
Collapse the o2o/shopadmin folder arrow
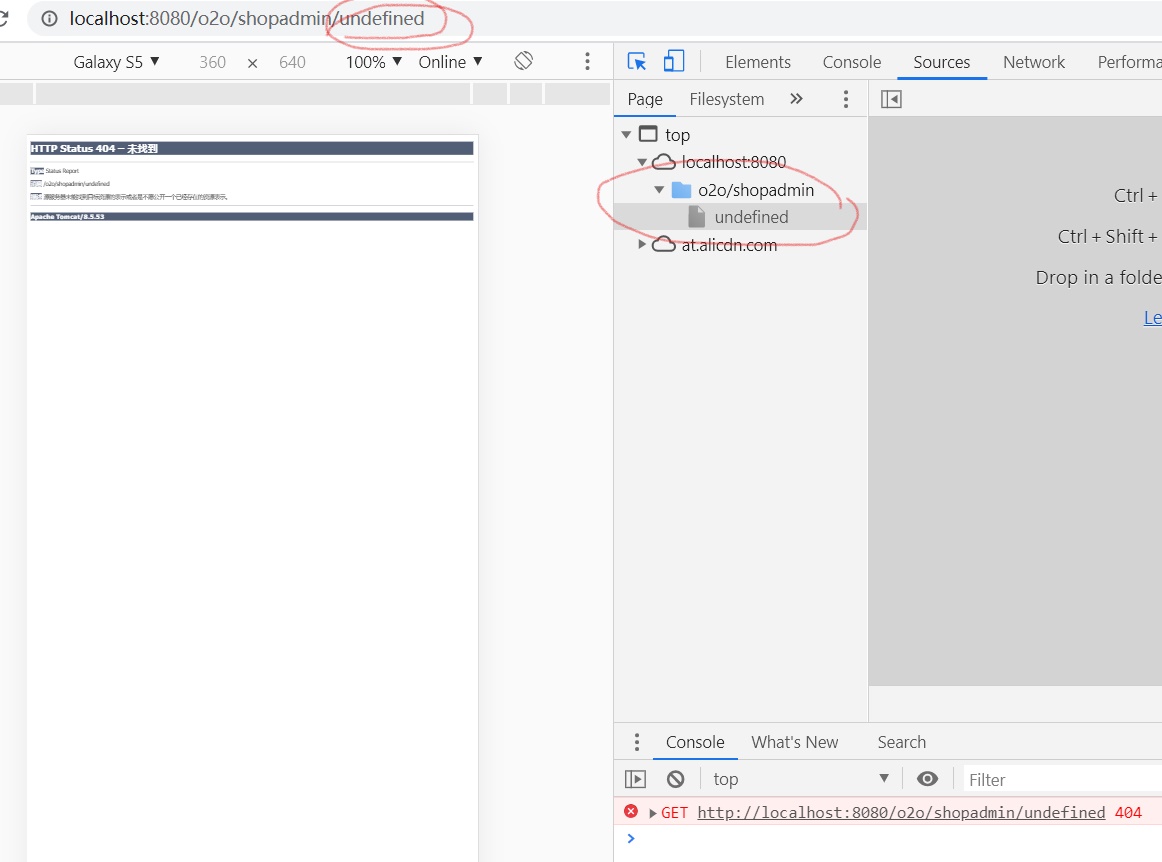(659, 190)
